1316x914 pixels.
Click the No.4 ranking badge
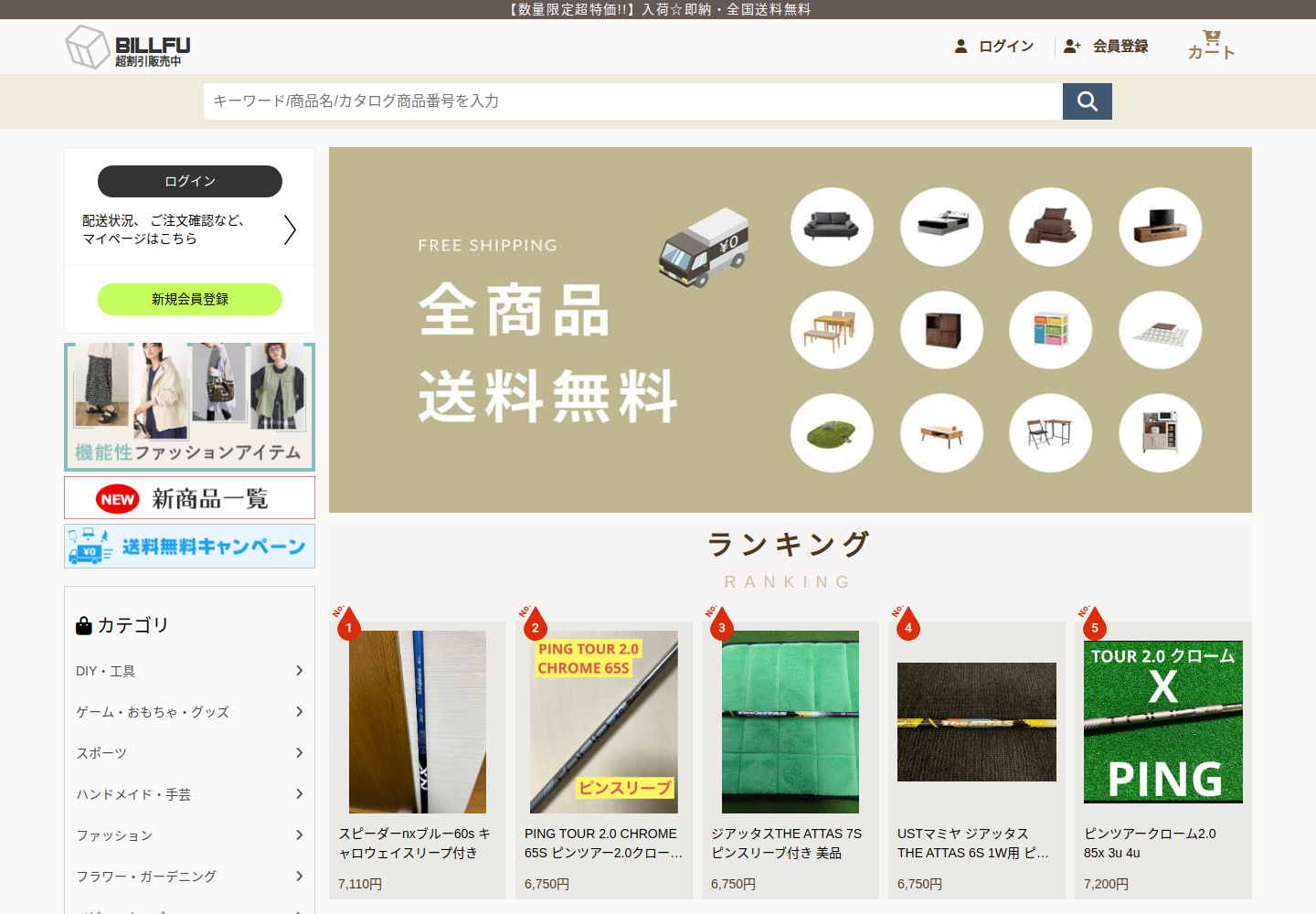point(907,624)
